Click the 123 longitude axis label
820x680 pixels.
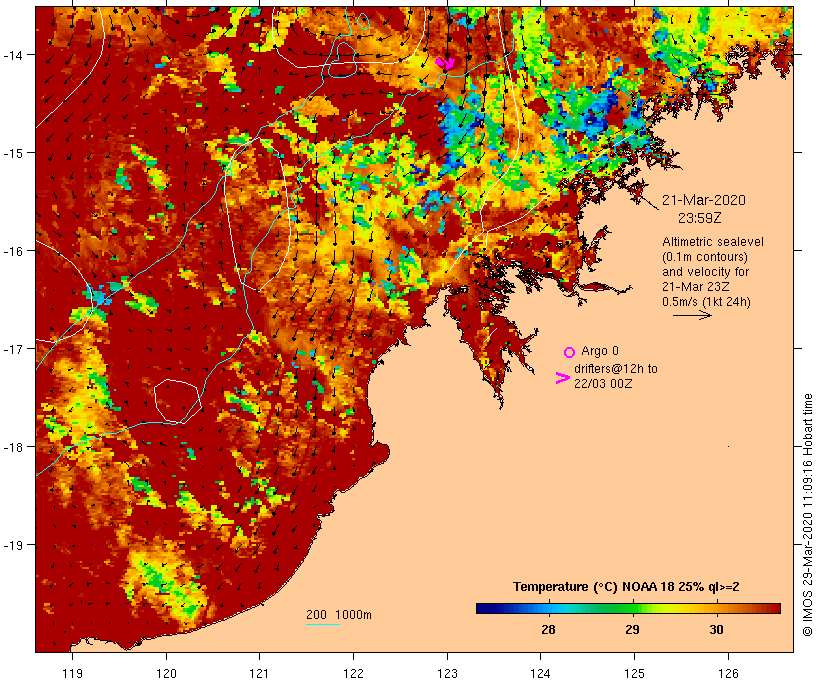tap(447, 673)
